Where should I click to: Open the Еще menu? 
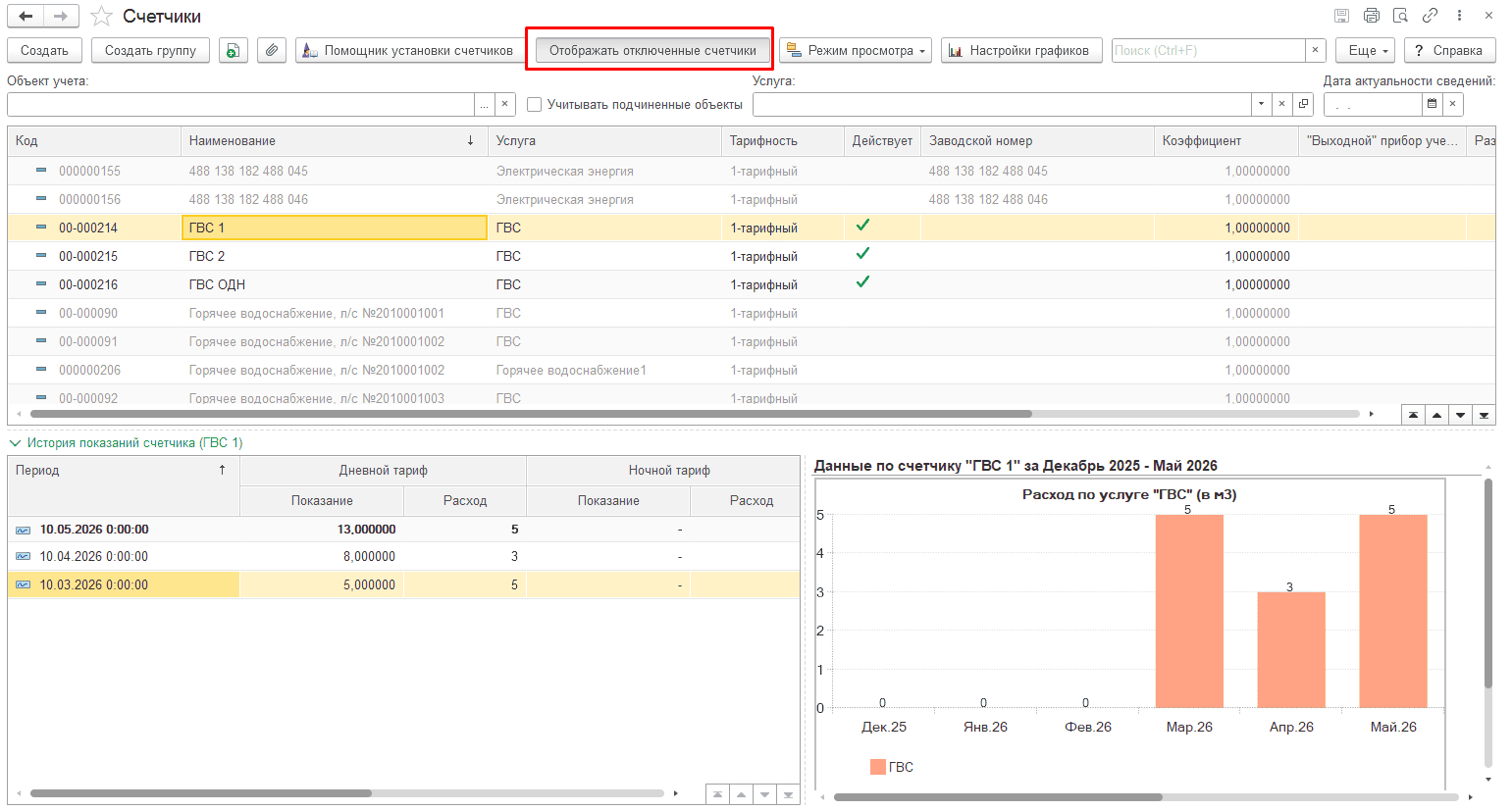point(1365,50)
